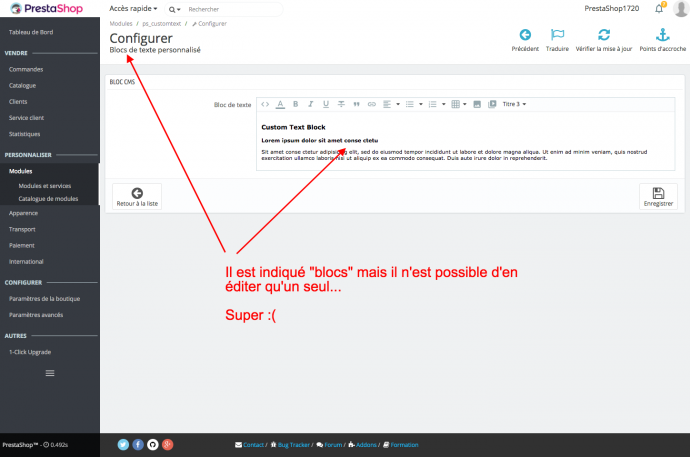Click inside the Custom Text Block editor
This screenshot has width=690, height=457.
coord(466,141)
